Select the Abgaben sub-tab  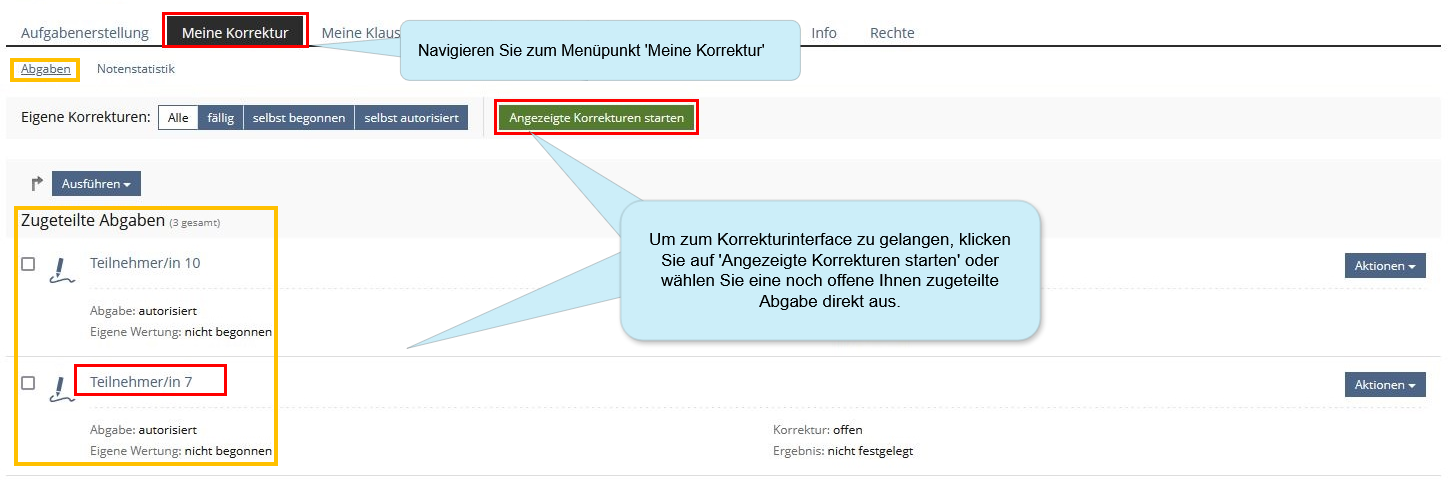click(46, 69)
